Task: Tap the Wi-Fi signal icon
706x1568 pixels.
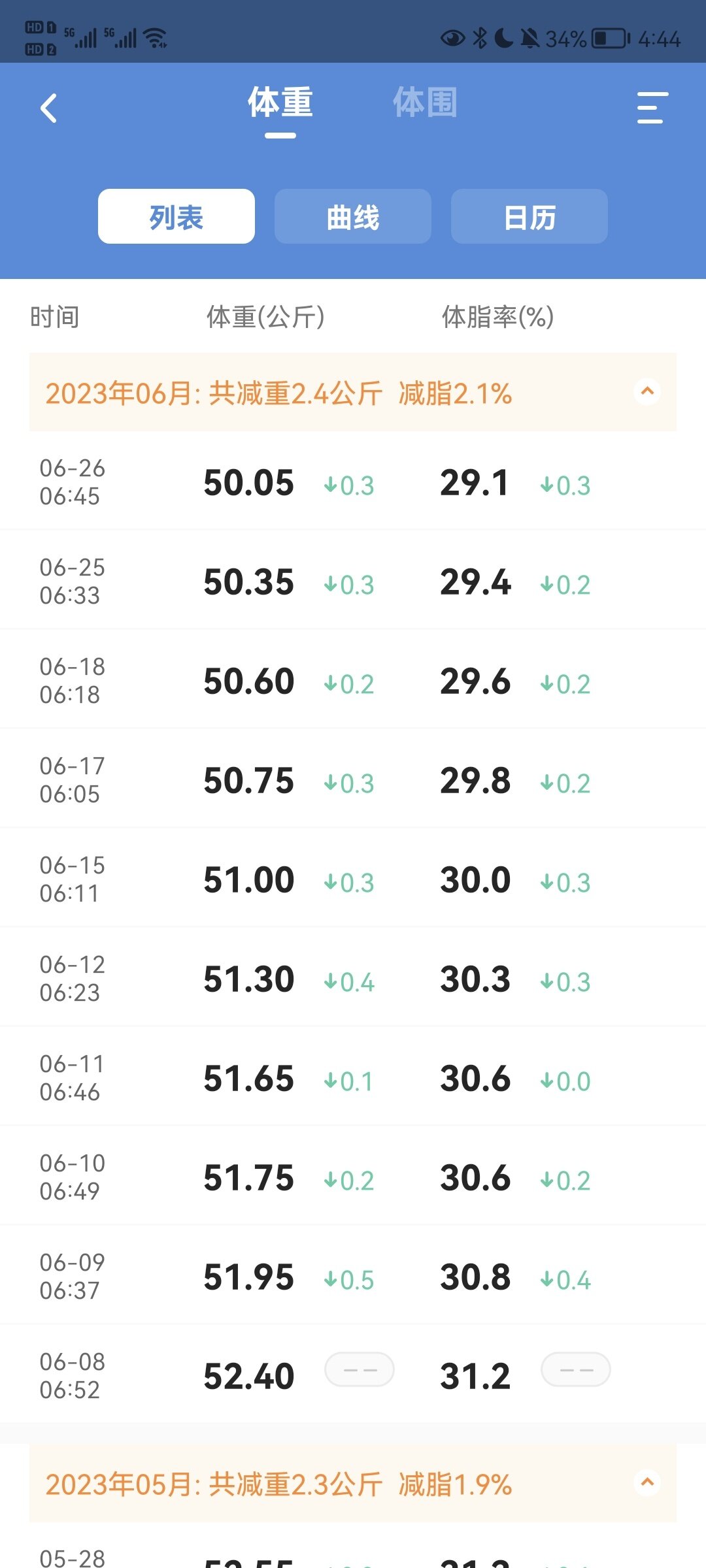Action: [156, 38]
